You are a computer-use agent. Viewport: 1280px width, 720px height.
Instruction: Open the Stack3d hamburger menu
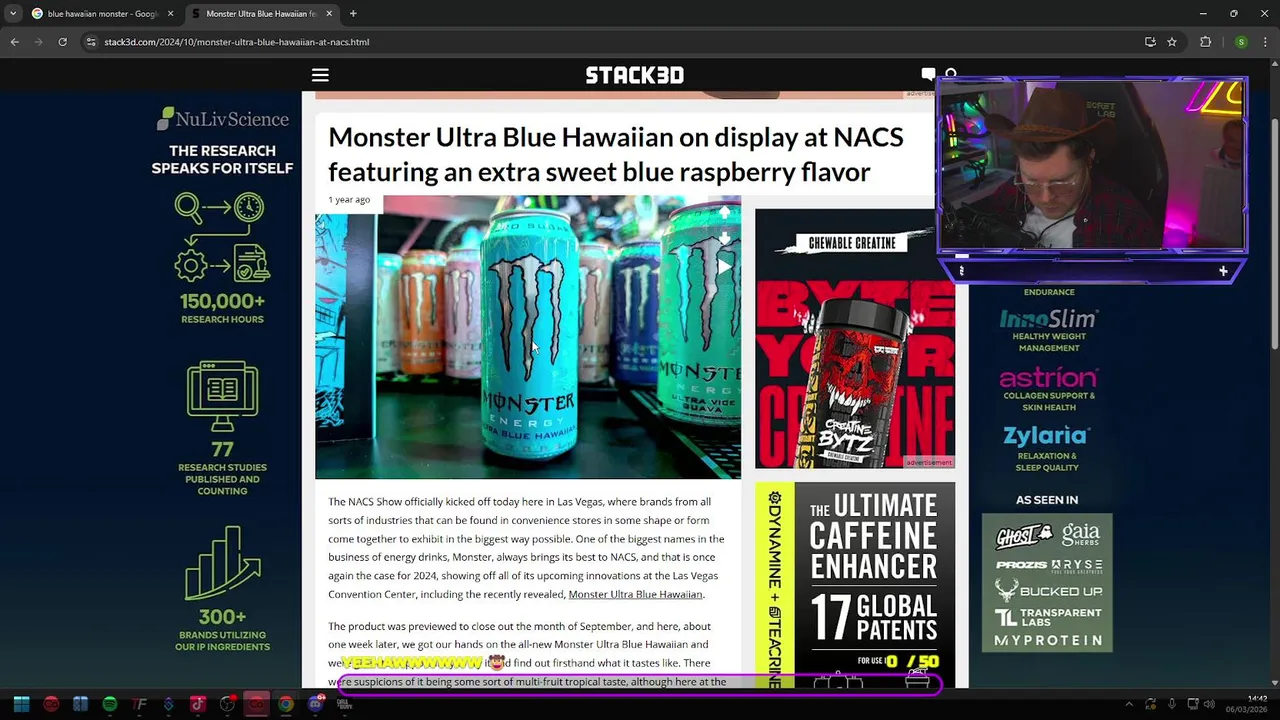[x=320, y=75]
